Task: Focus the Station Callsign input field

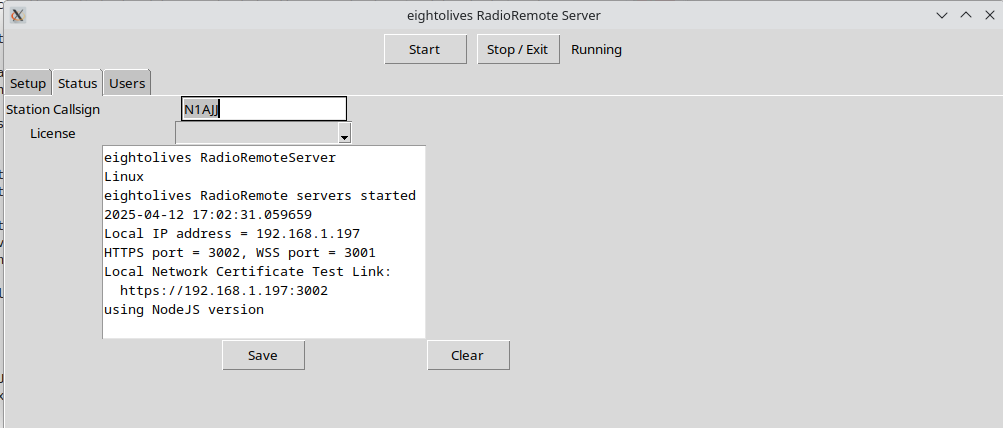Action: (264, 109)
